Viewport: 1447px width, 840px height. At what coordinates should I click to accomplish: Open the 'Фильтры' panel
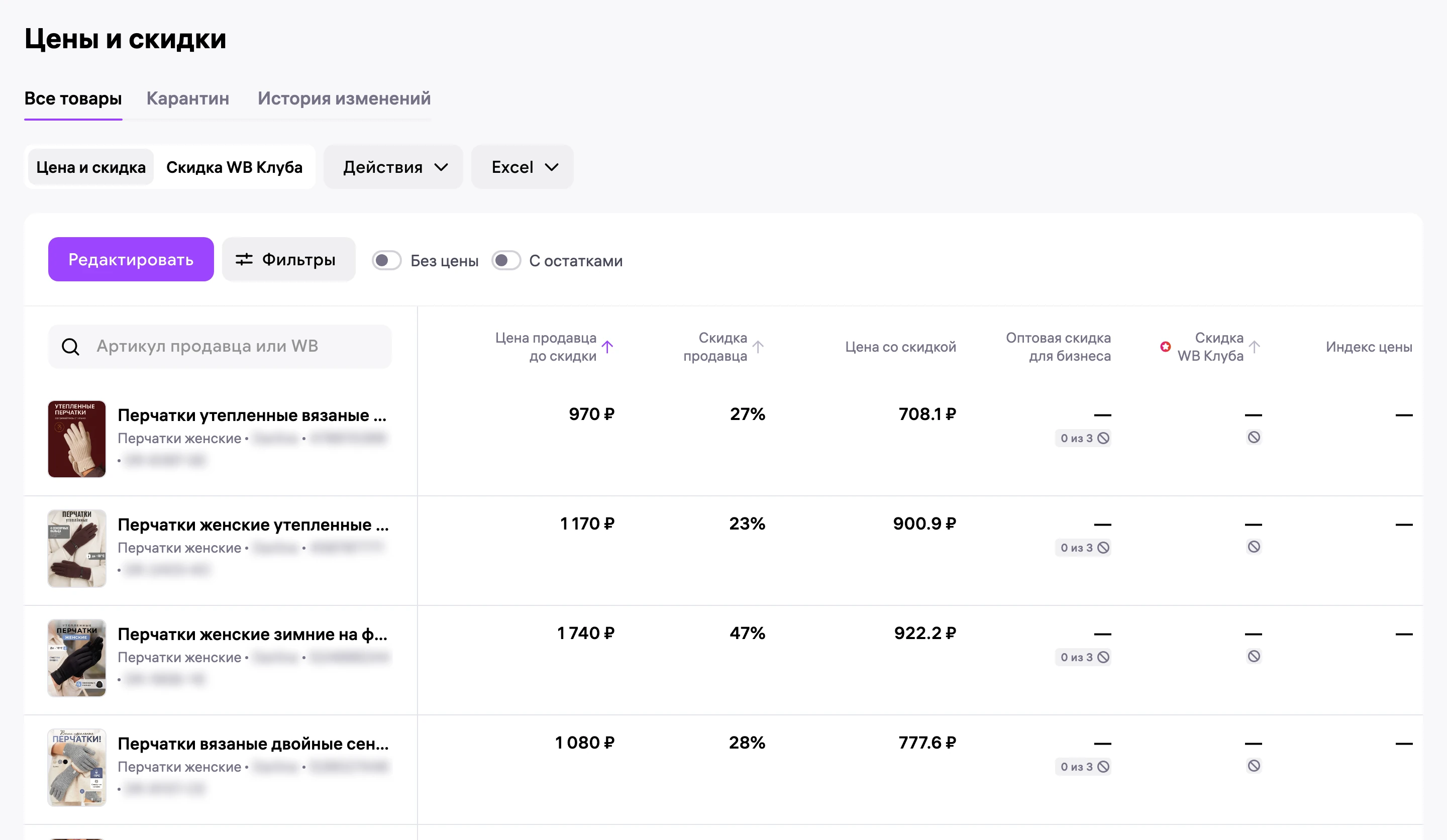pos(289,260)
